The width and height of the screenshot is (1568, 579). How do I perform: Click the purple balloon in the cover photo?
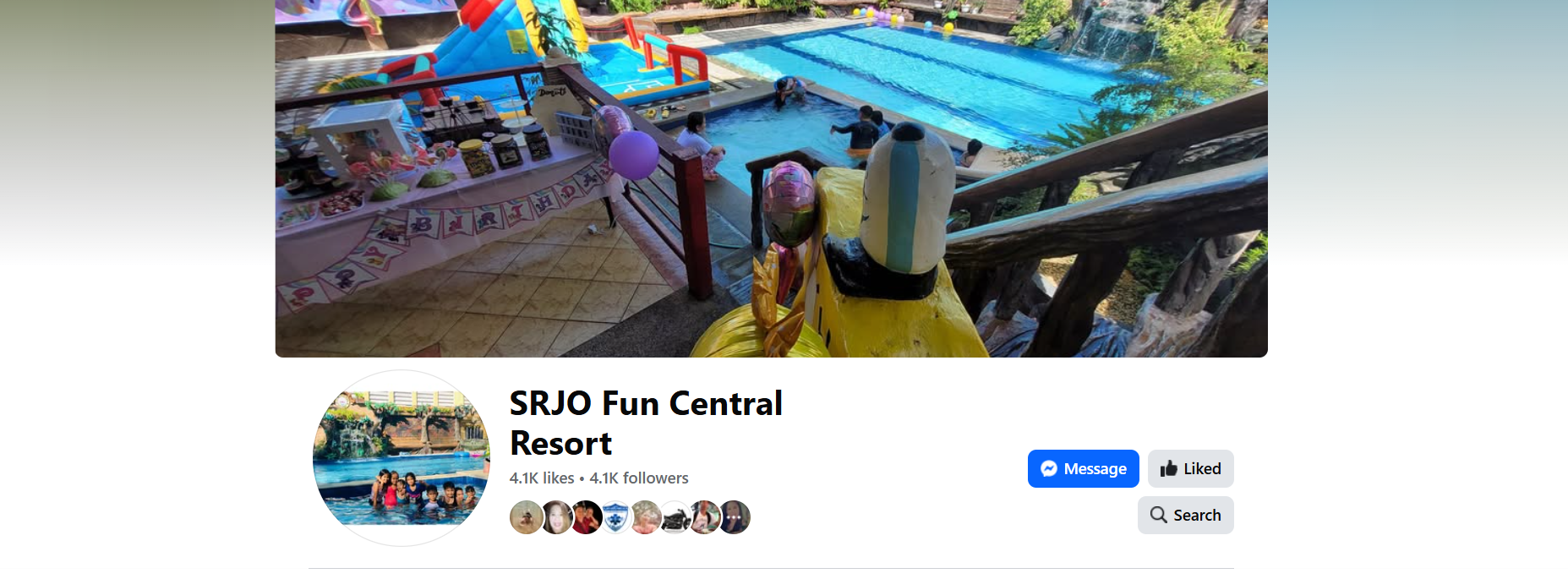(x=634, y=155)
